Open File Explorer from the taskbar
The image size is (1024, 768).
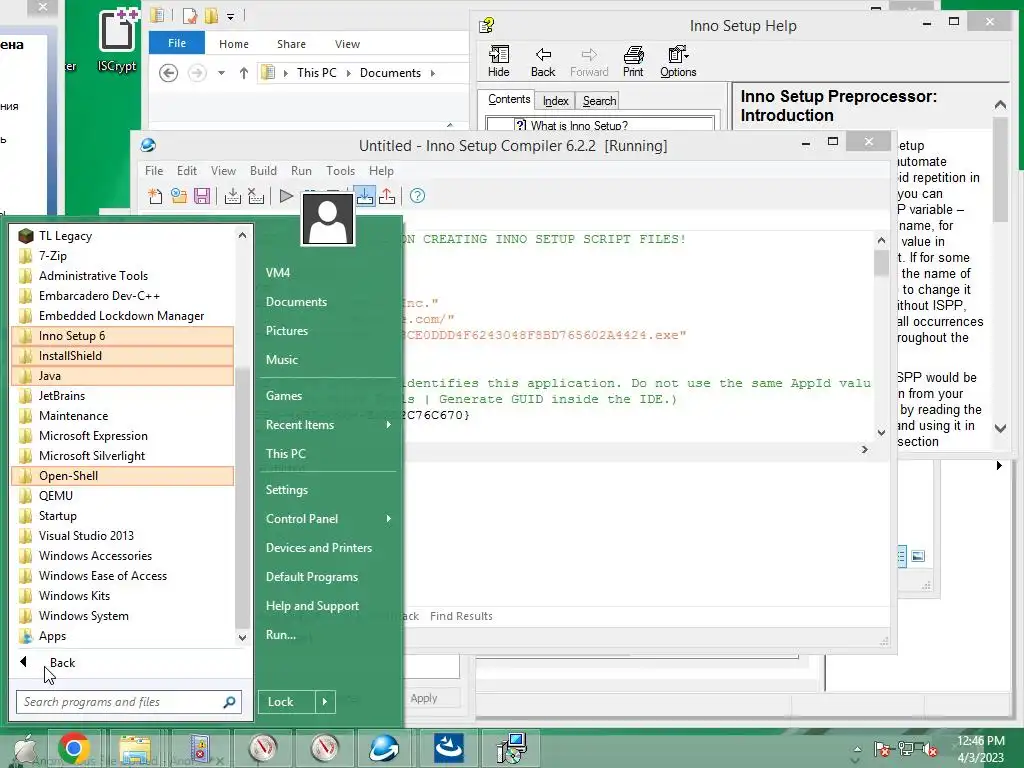(x=135, y=749)
